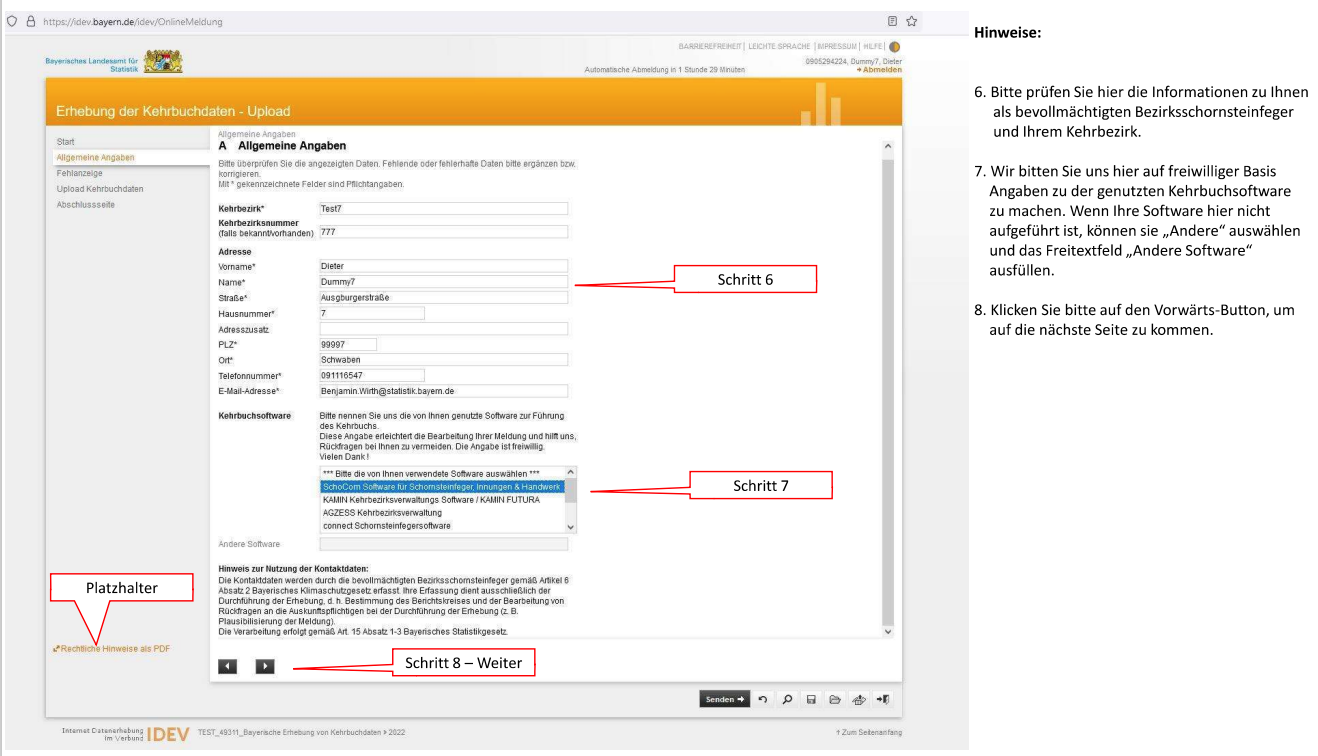This screenshot has height=756, width=1318.
Task: Click the '0905294224, Dummy7, Dieter' user text
Action: pos(853,62)
